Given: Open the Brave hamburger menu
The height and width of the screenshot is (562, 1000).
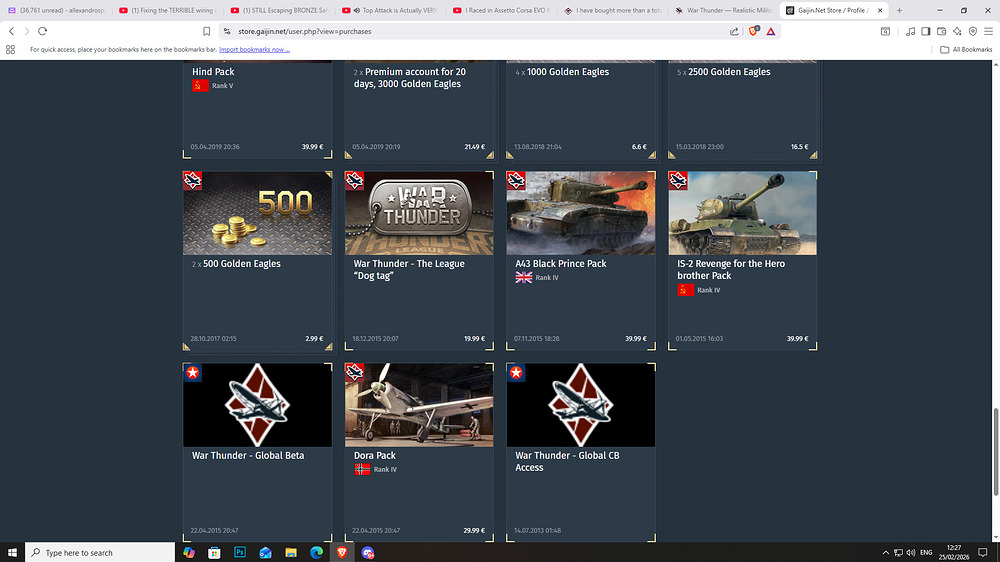Looking at the screenshot, I should [988, 31].
